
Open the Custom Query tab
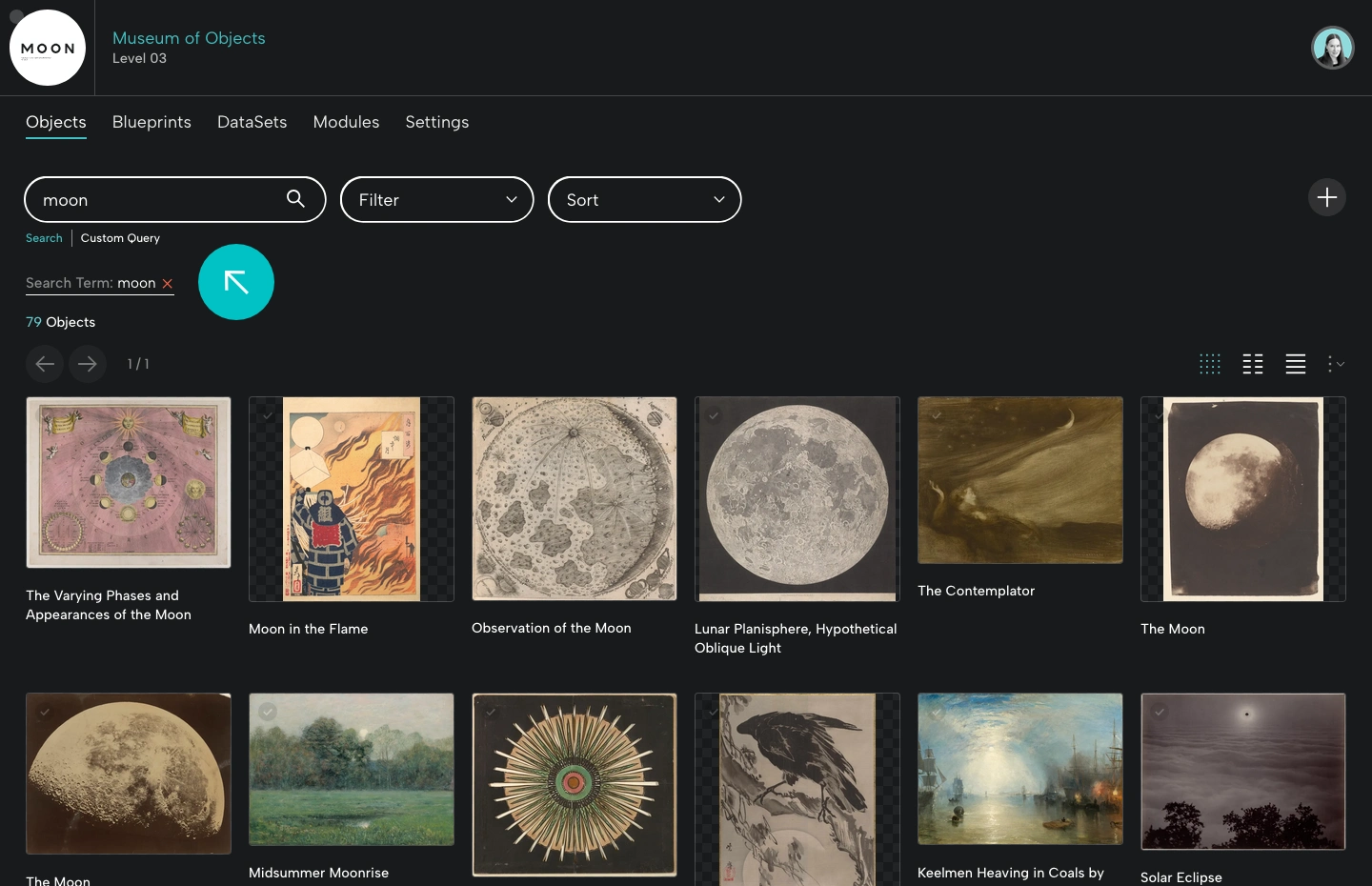click(120, 238)
